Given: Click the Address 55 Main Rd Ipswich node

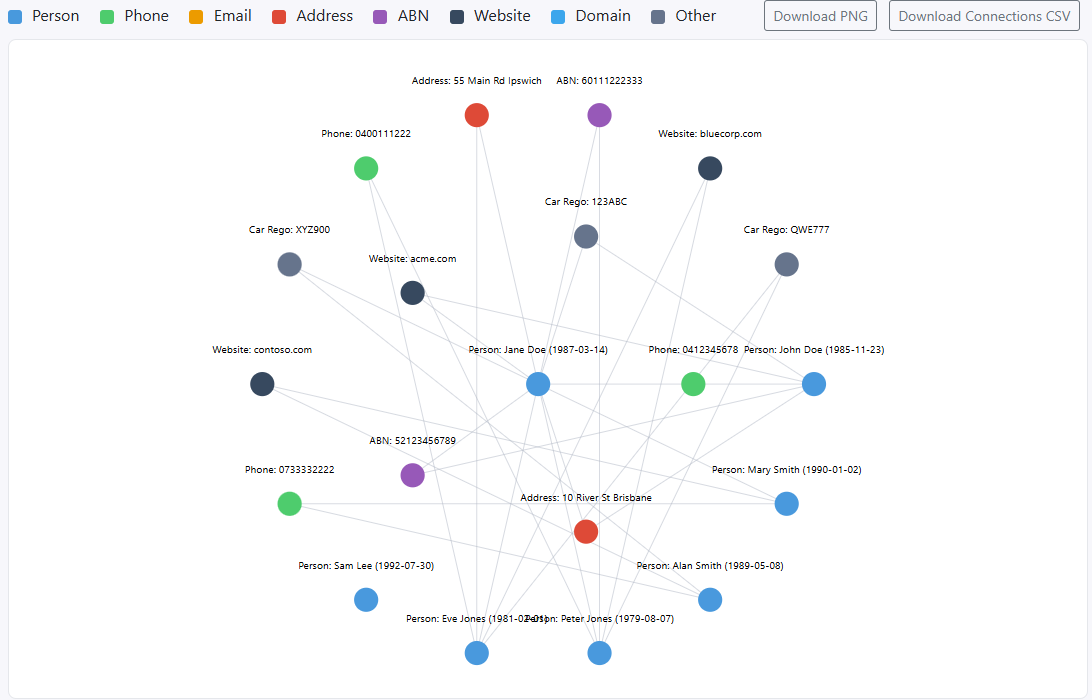Looking at the screenshot, I should tap(476, 114).
